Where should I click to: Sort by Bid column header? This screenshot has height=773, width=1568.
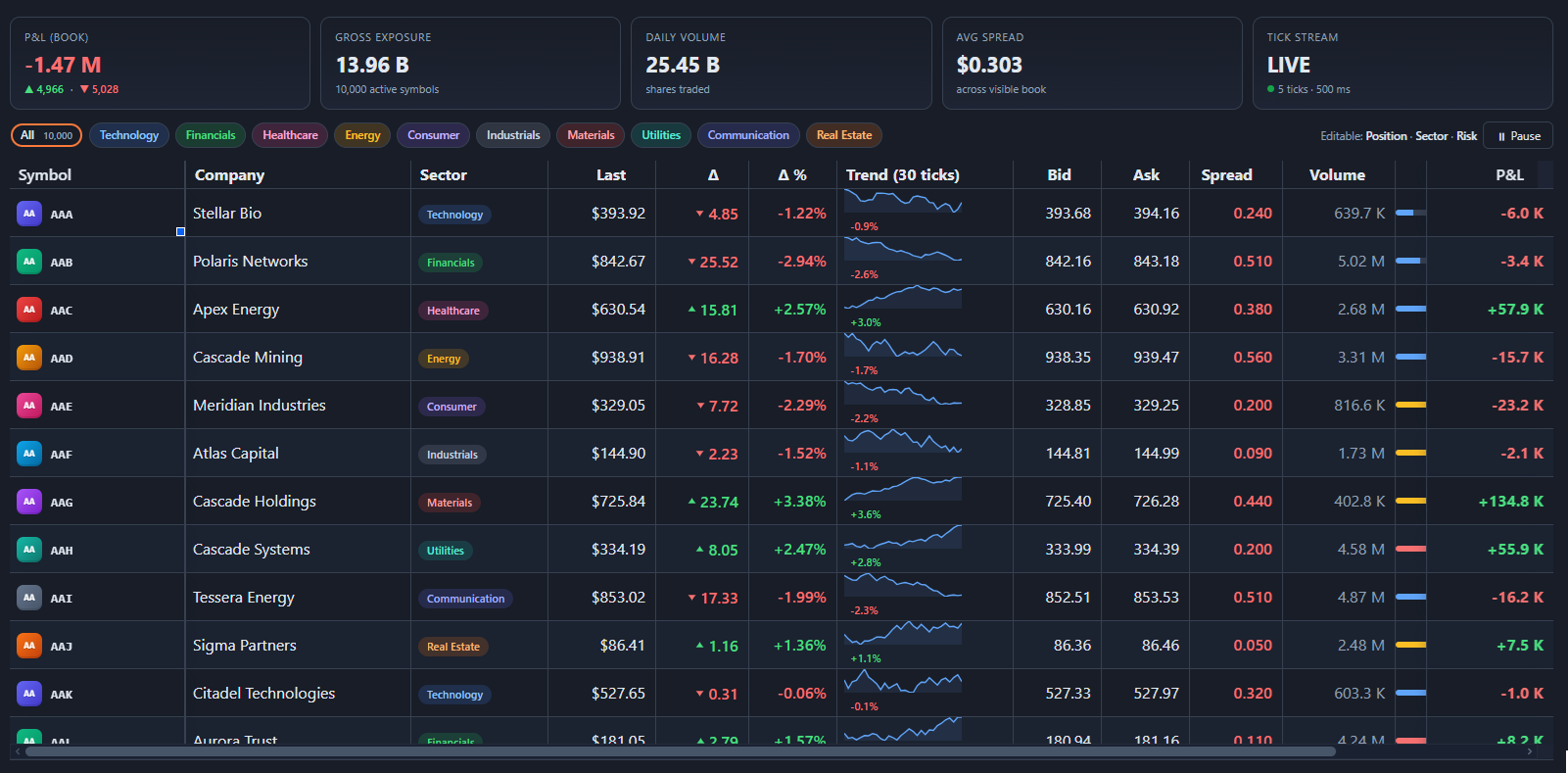click(x=1059, y=174)
